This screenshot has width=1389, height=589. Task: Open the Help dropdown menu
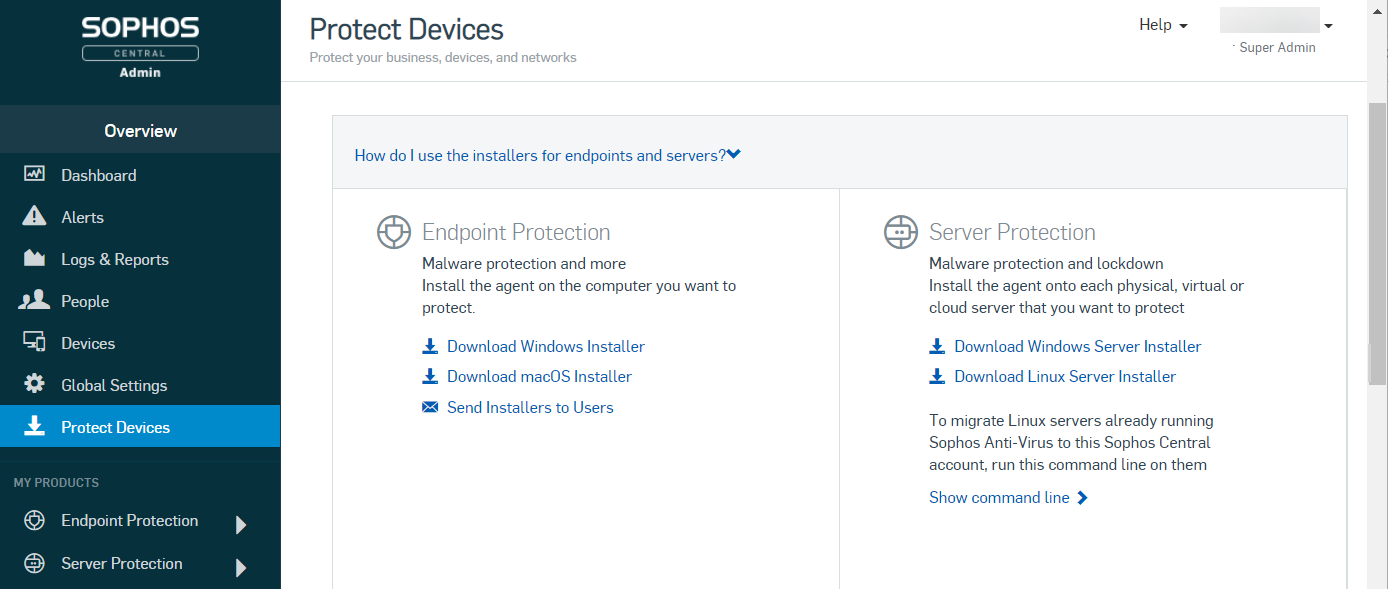[x=1163, y=25]
